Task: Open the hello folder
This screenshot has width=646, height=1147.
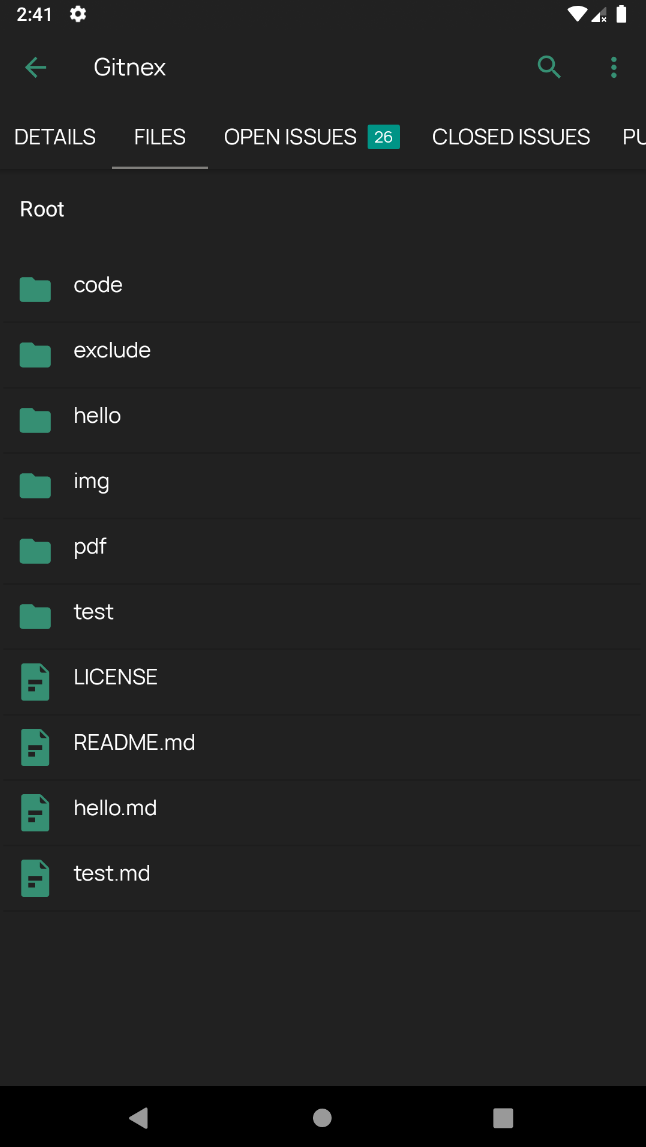Action: tap(97, 416)
